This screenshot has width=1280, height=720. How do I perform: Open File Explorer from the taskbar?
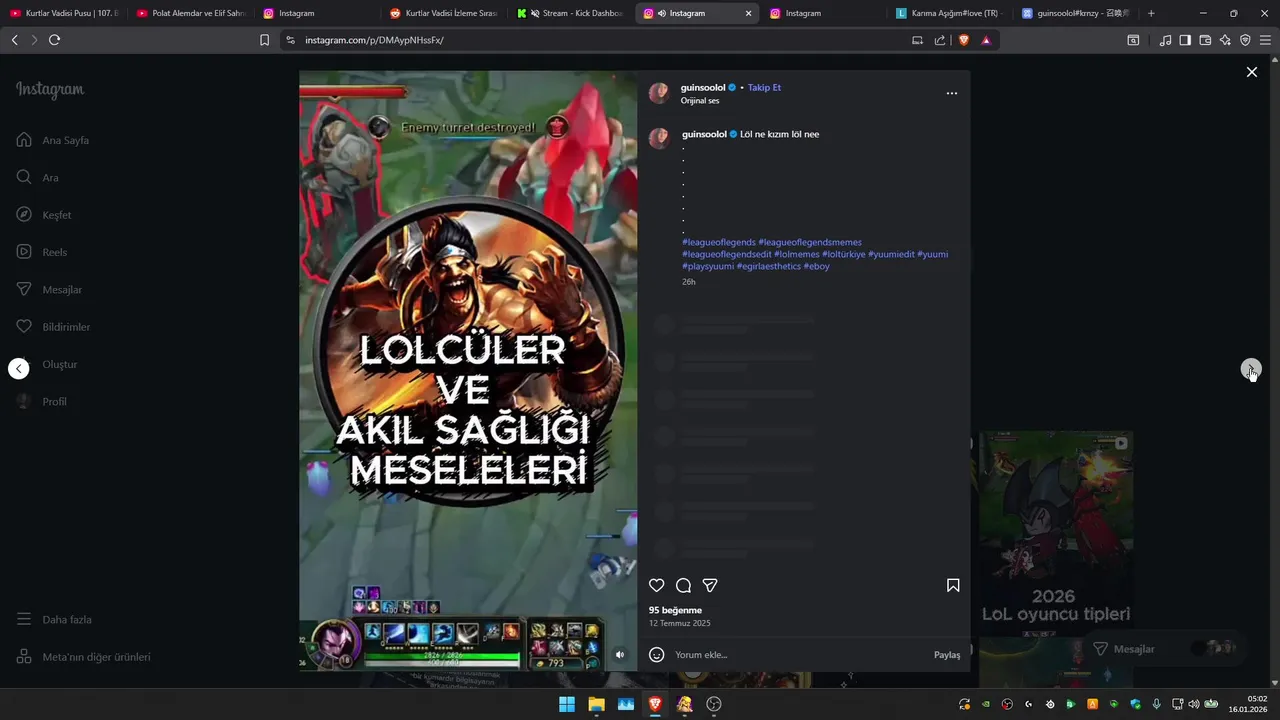click(596, 704)
